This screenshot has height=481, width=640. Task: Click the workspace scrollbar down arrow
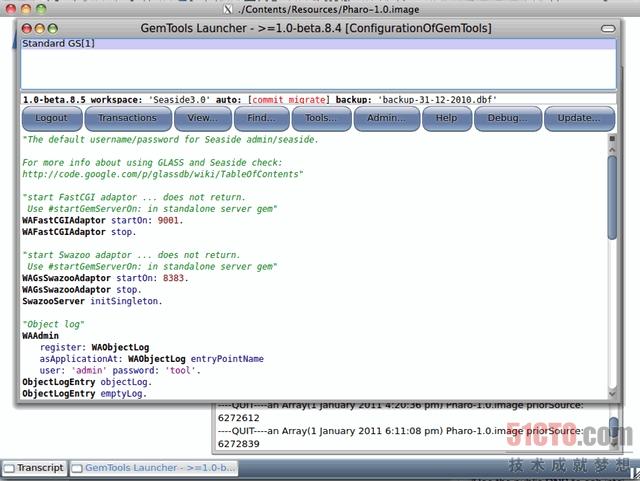click(612, 394)
